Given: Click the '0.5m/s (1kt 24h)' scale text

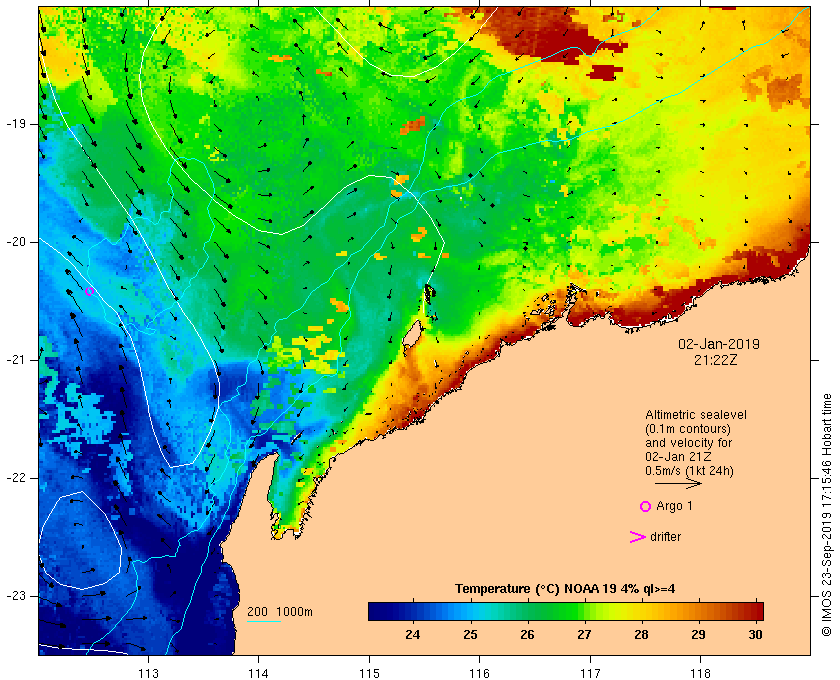Looking at the screenshot, I should 689,471.
